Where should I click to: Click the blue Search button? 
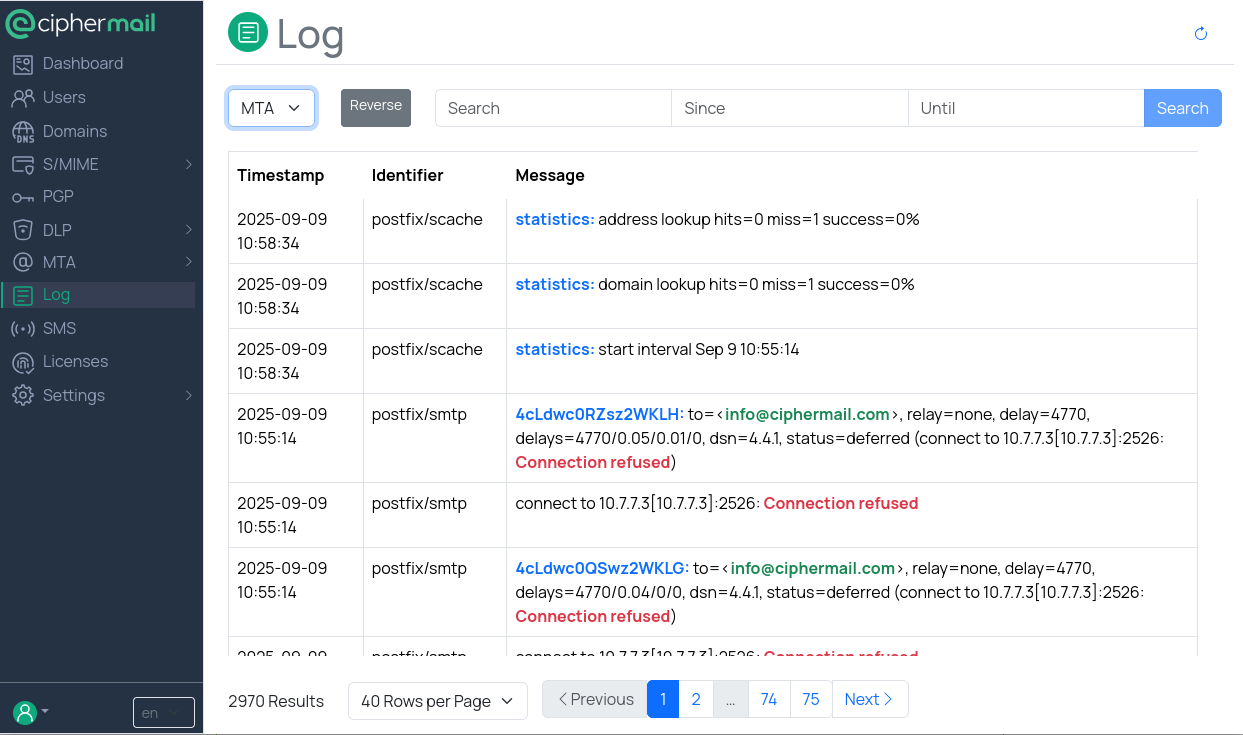(x=1182, y=107)
